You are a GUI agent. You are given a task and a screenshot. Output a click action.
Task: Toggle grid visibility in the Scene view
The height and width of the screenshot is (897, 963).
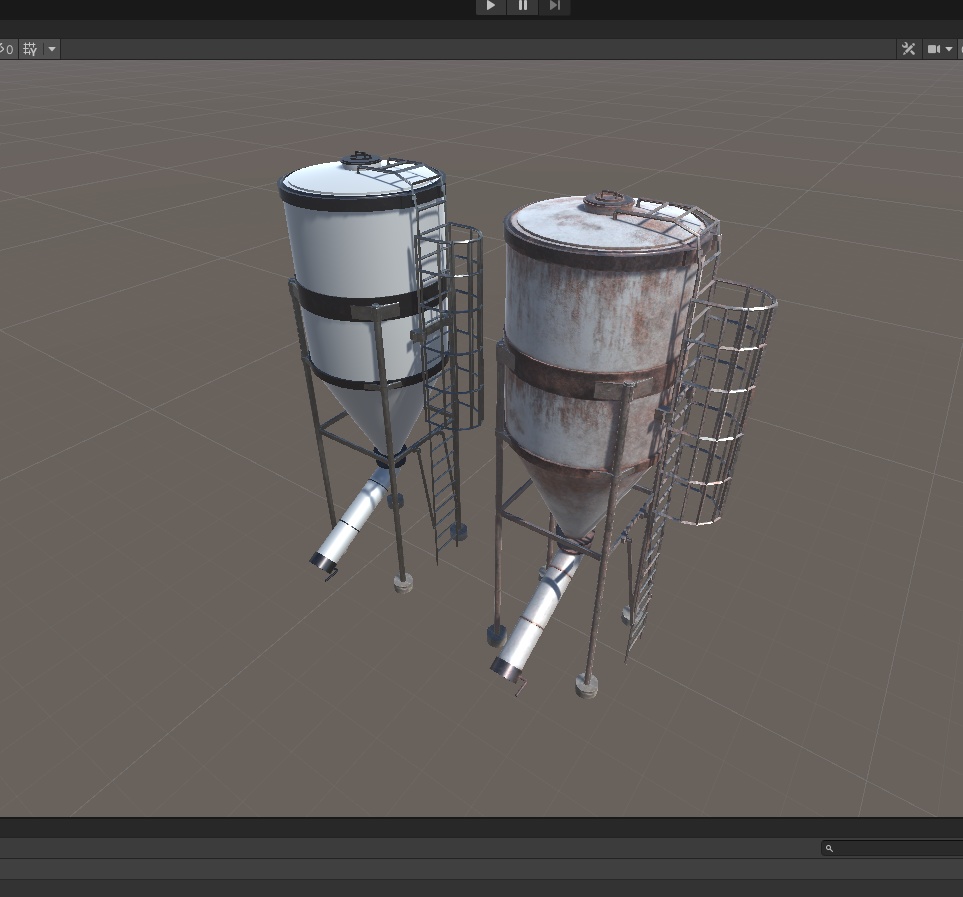(x=29, y=49)
